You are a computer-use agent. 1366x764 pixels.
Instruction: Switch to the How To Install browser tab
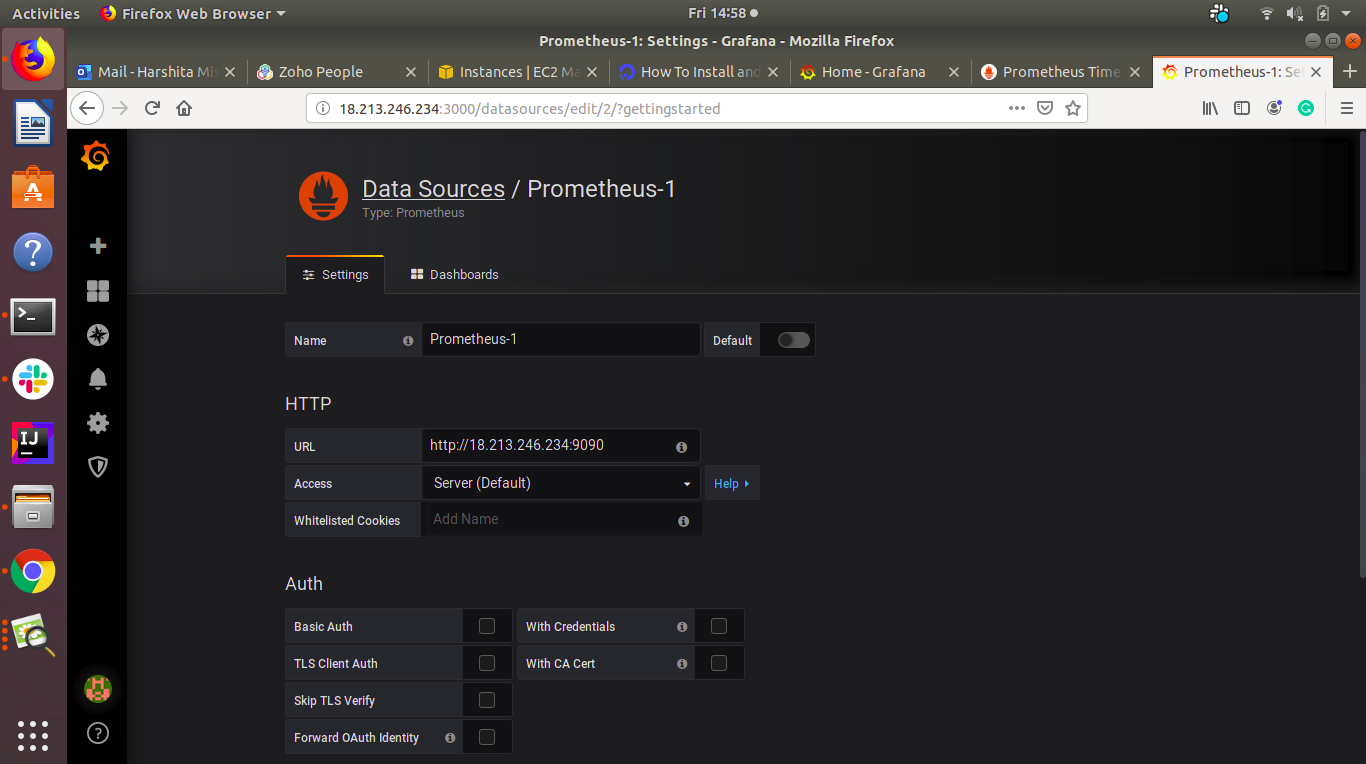pyautogui.click(x=699, y=72)
